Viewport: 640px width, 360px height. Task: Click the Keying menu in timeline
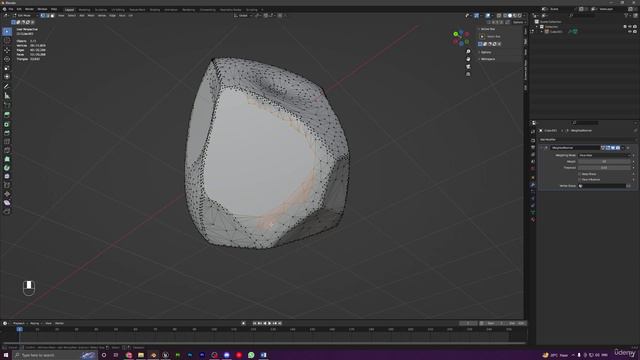click(35, 323)
